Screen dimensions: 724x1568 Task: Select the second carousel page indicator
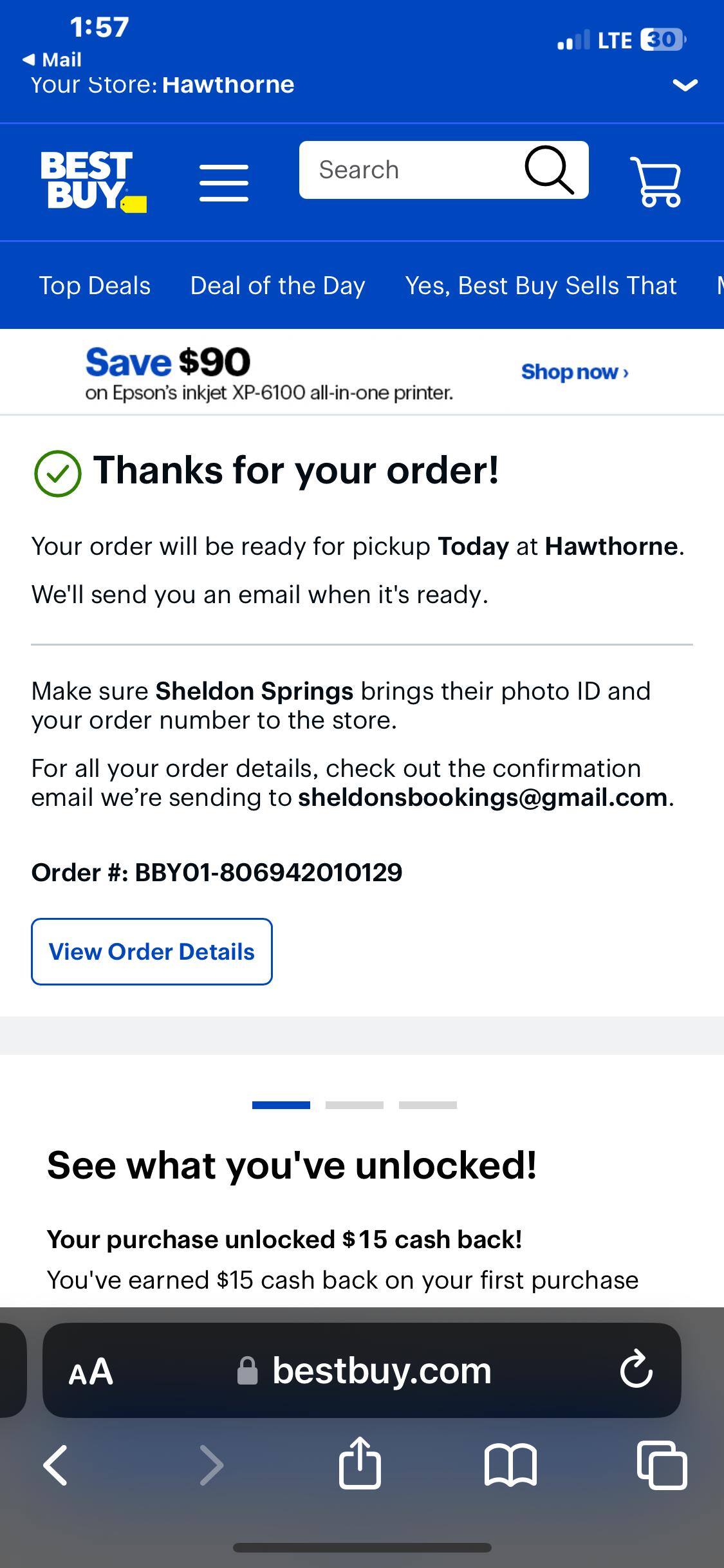(354, 1105)
